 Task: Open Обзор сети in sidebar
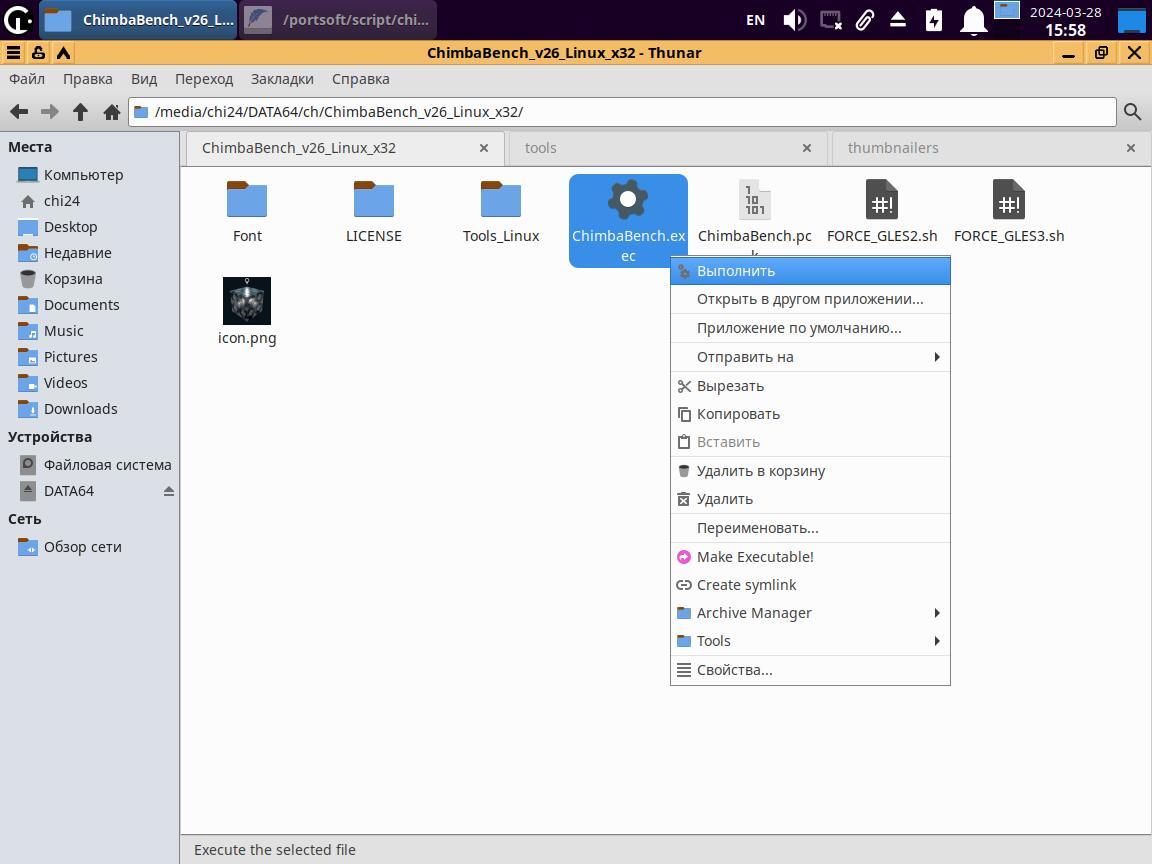tap(82, 547)
